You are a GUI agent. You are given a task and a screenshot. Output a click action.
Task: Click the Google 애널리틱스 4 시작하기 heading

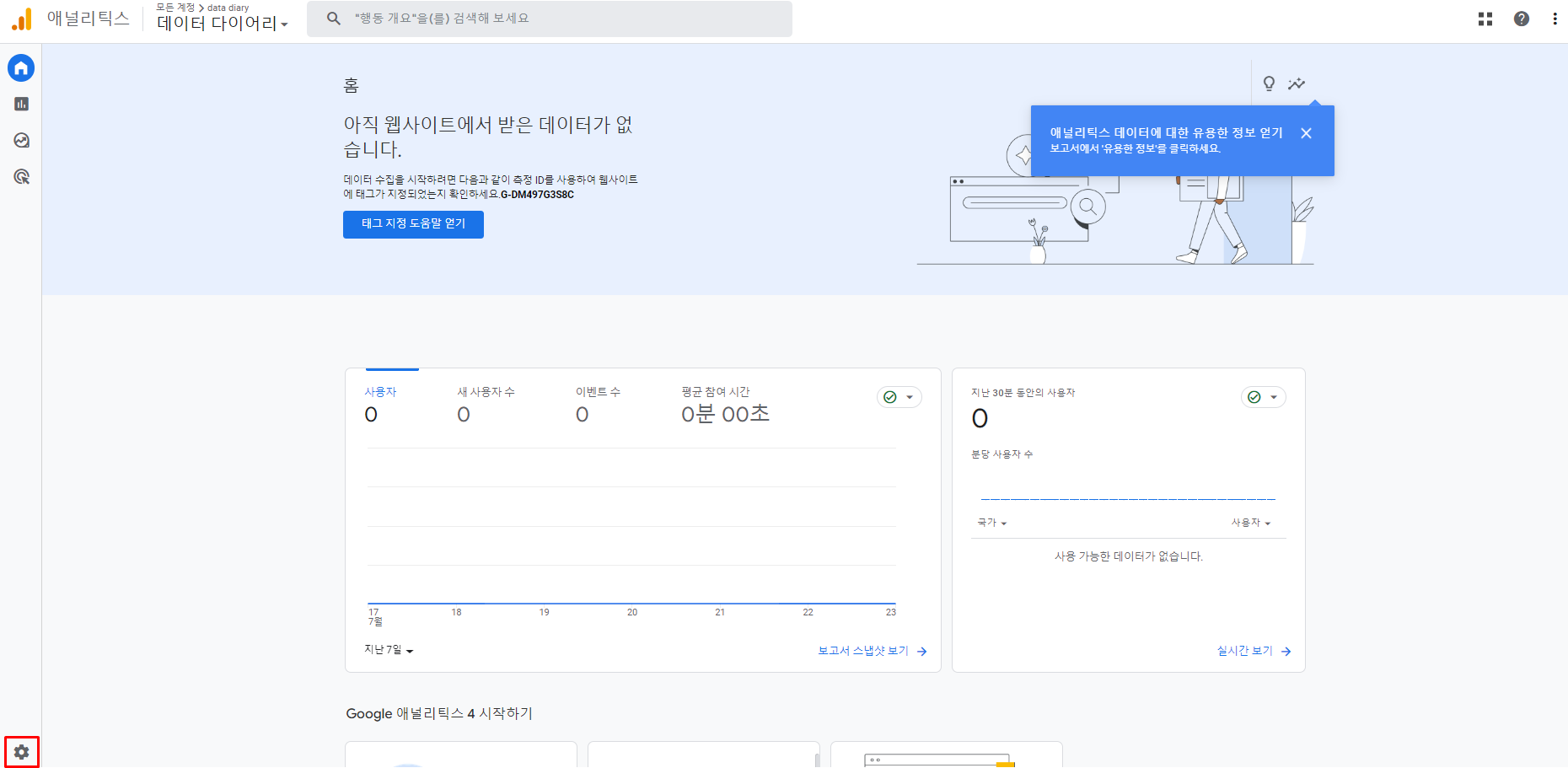pyautogui.click(x=439, y=713)
